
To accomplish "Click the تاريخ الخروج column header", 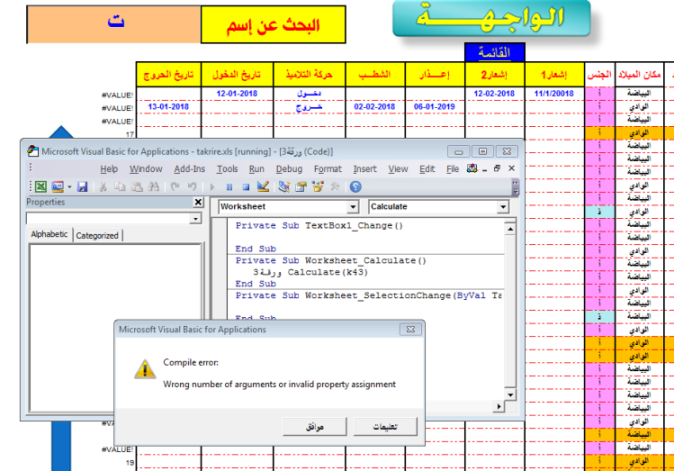I will tap(168, 75).
